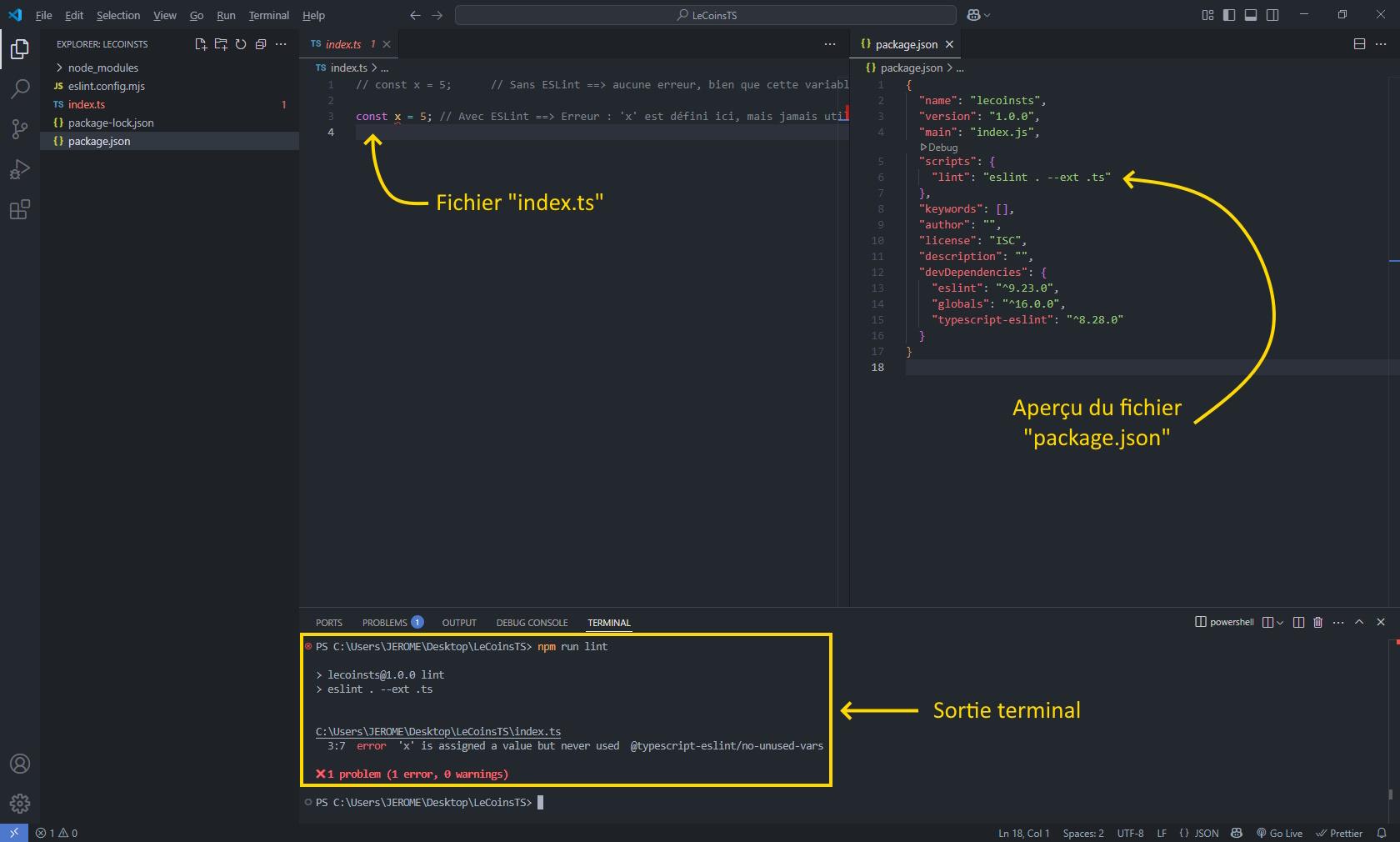Click the Debug code lens above scripts
This screenshot has height=842, width=1400.
pyautogui.click(x=939, y=147)
